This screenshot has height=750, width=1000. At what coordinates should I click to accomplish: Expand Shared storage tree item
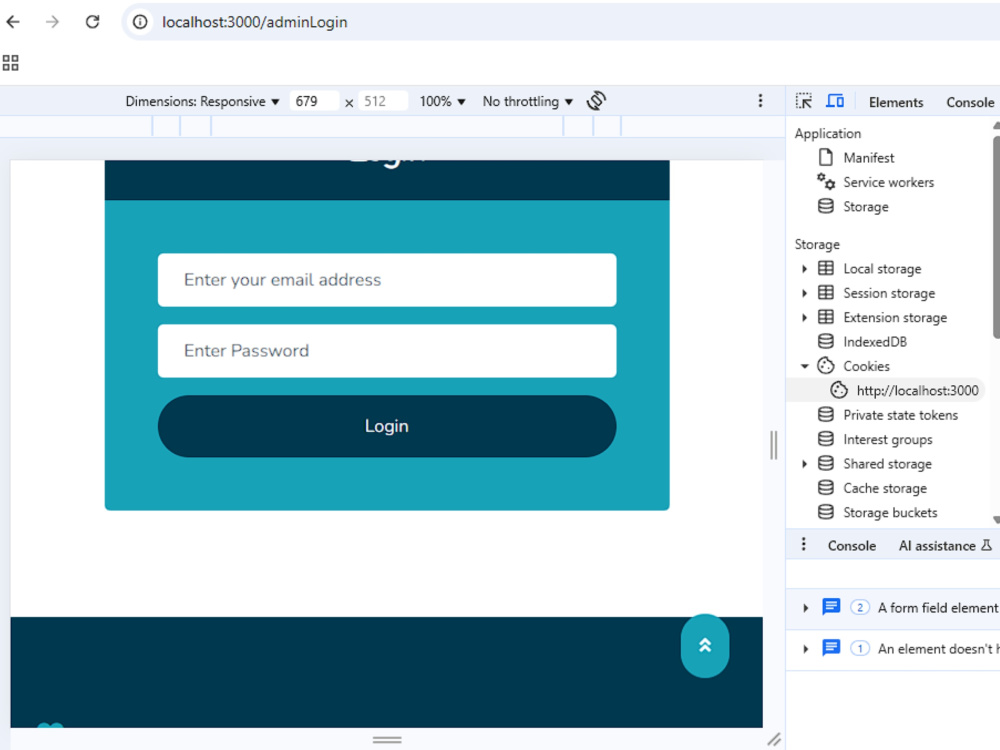[804, 464]
